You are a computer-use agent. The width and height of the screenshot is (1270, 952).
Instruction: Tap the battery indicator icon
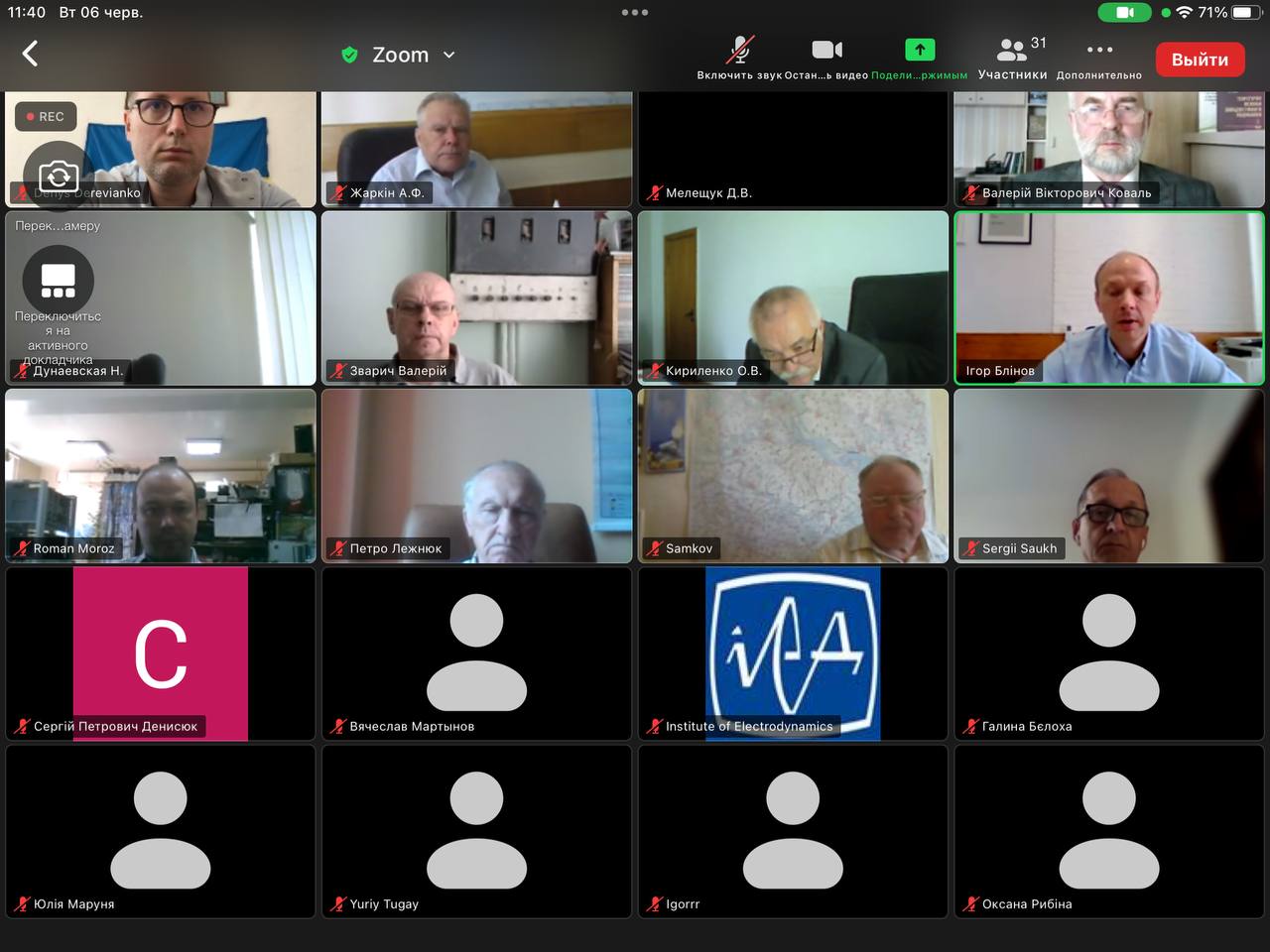coord(1246,13)
